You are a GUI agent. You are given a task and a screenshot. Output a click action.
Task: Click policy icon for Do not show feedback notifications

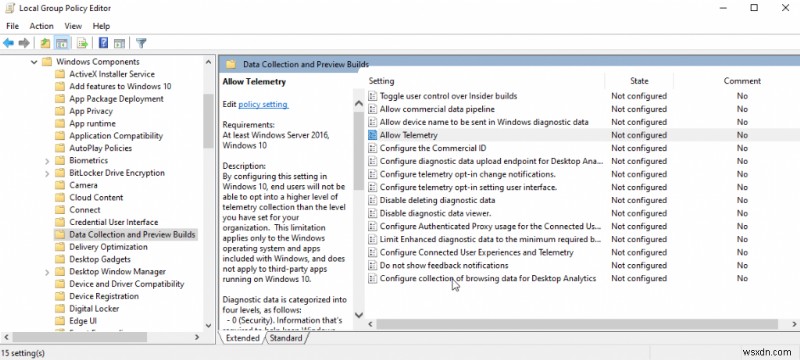[372, 265]
